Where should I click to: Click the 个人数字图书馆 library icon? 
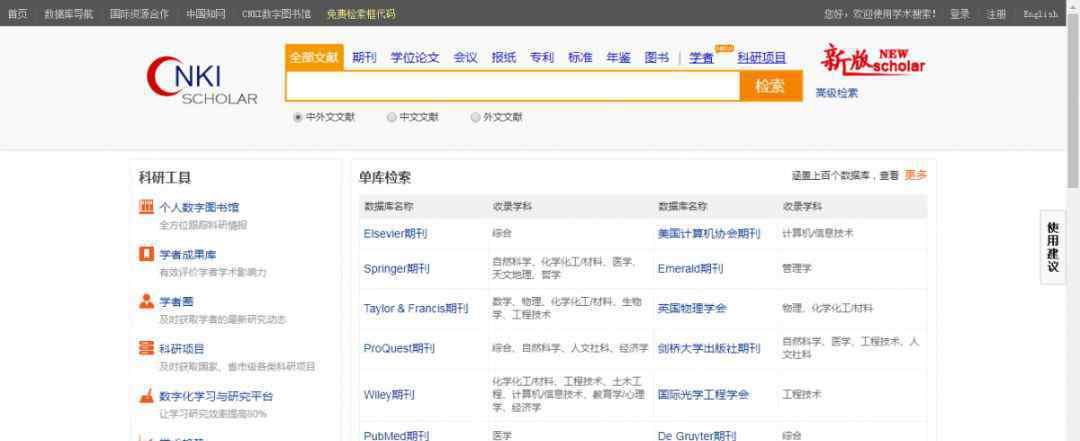146,207
